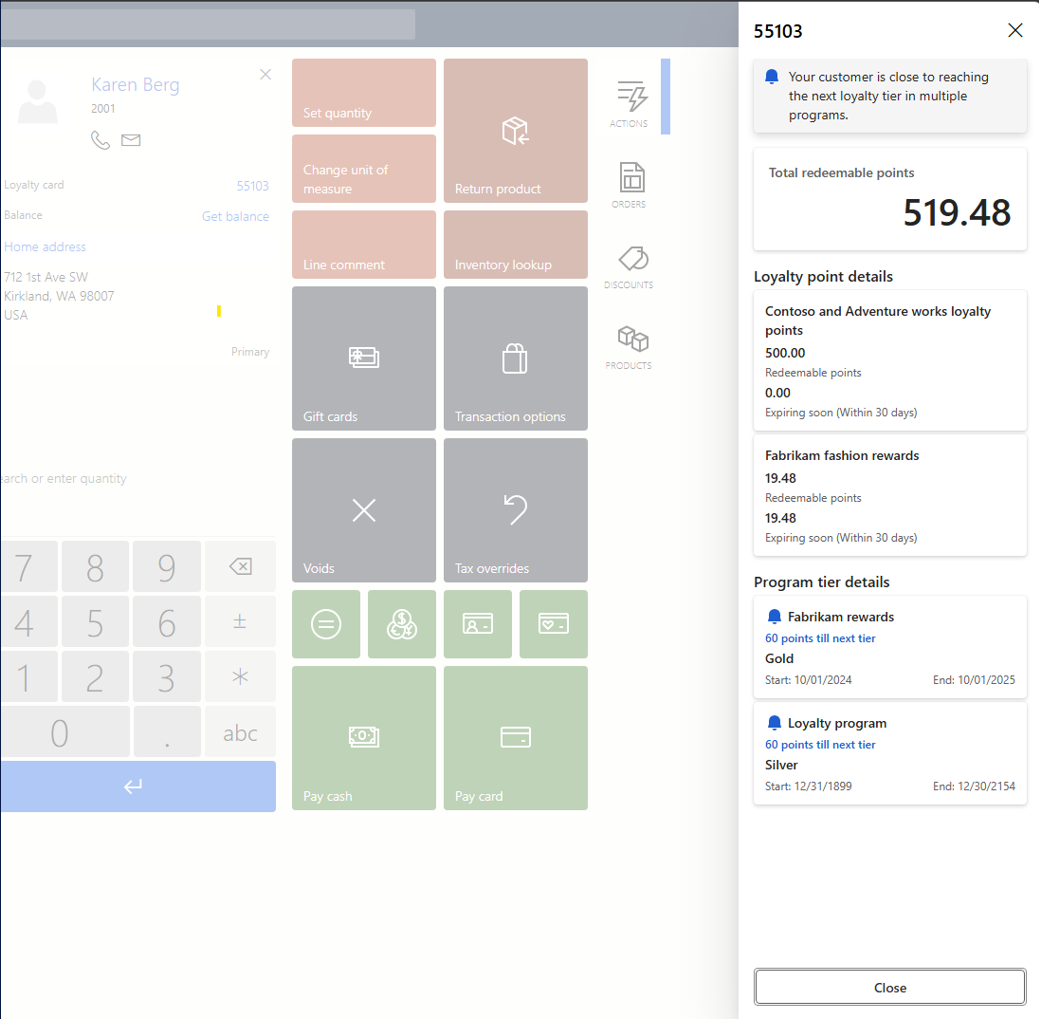Open the Voids tile
This screenshot has width=1039, height=1019.
coord(364,510)
